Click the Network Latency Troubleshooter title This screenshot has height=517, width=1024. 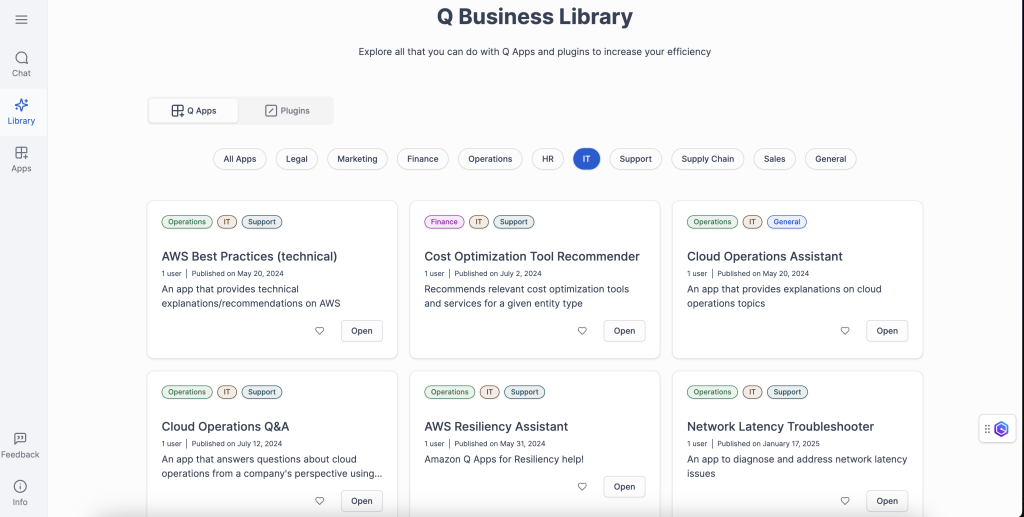click(x=780, y=427)
